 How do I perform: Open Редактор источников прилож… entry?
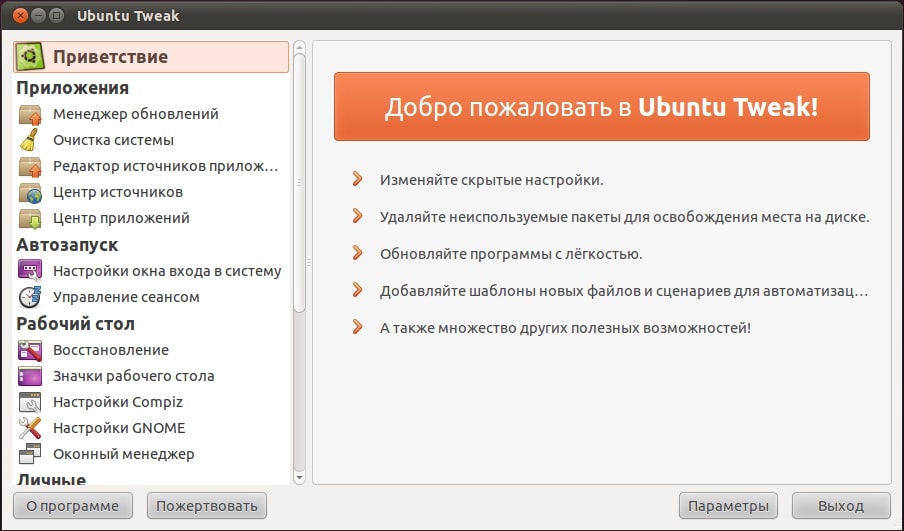pos(150,166)
